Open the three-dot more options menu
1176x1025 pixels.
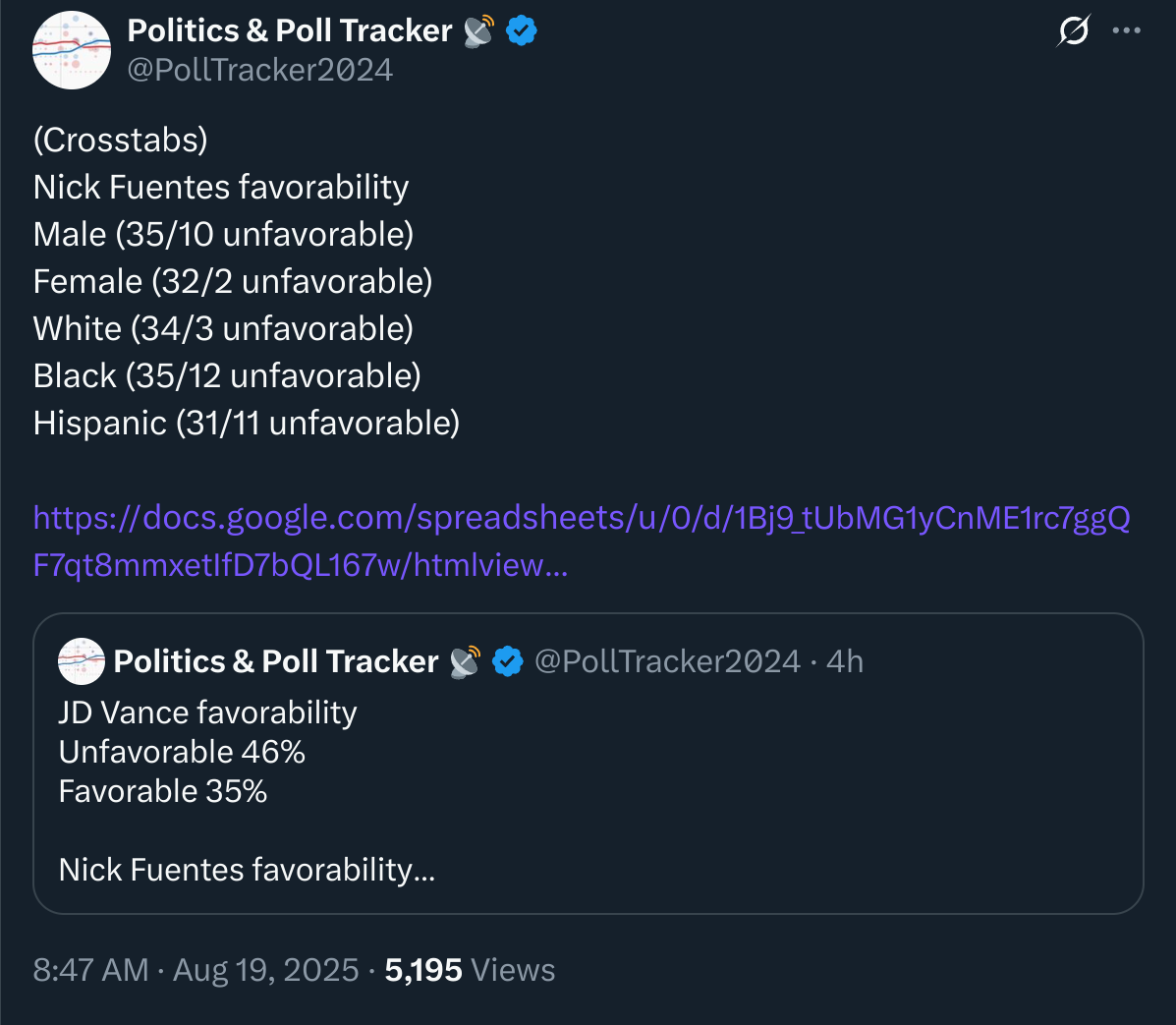(1127, 30)
